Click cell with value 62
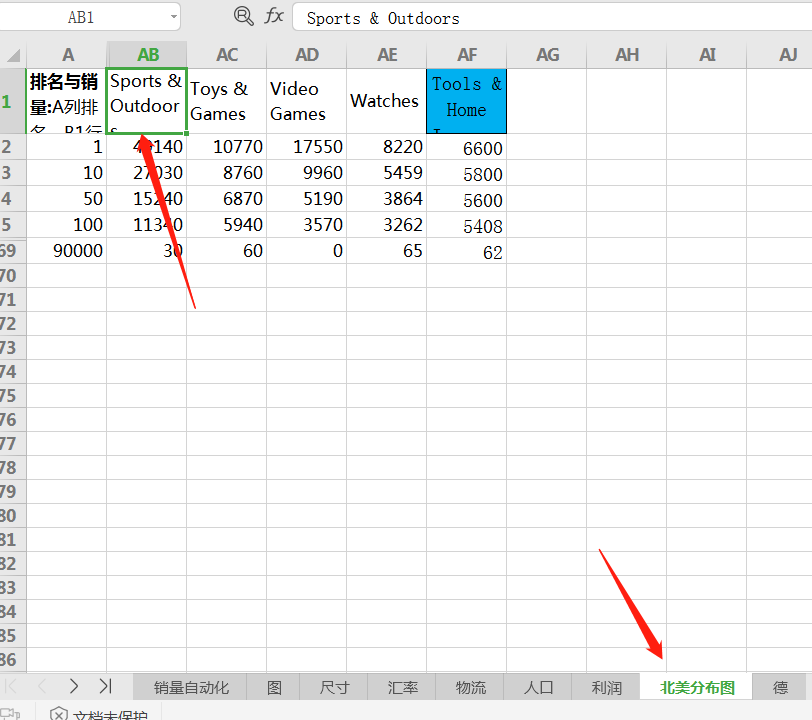812x720 pixels. (467, 252)
